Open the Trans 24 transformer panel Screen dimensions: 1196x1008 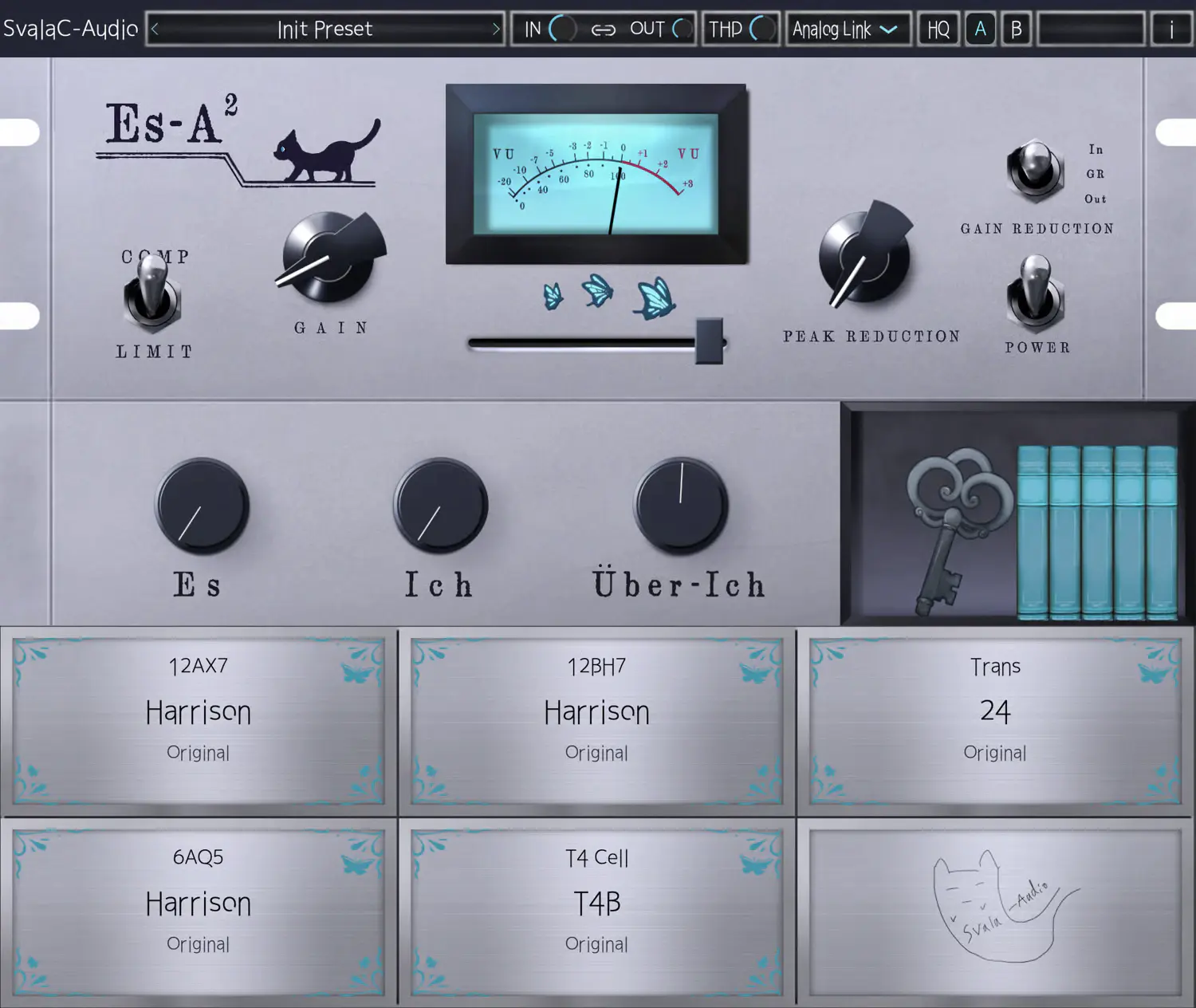[995, 720]
